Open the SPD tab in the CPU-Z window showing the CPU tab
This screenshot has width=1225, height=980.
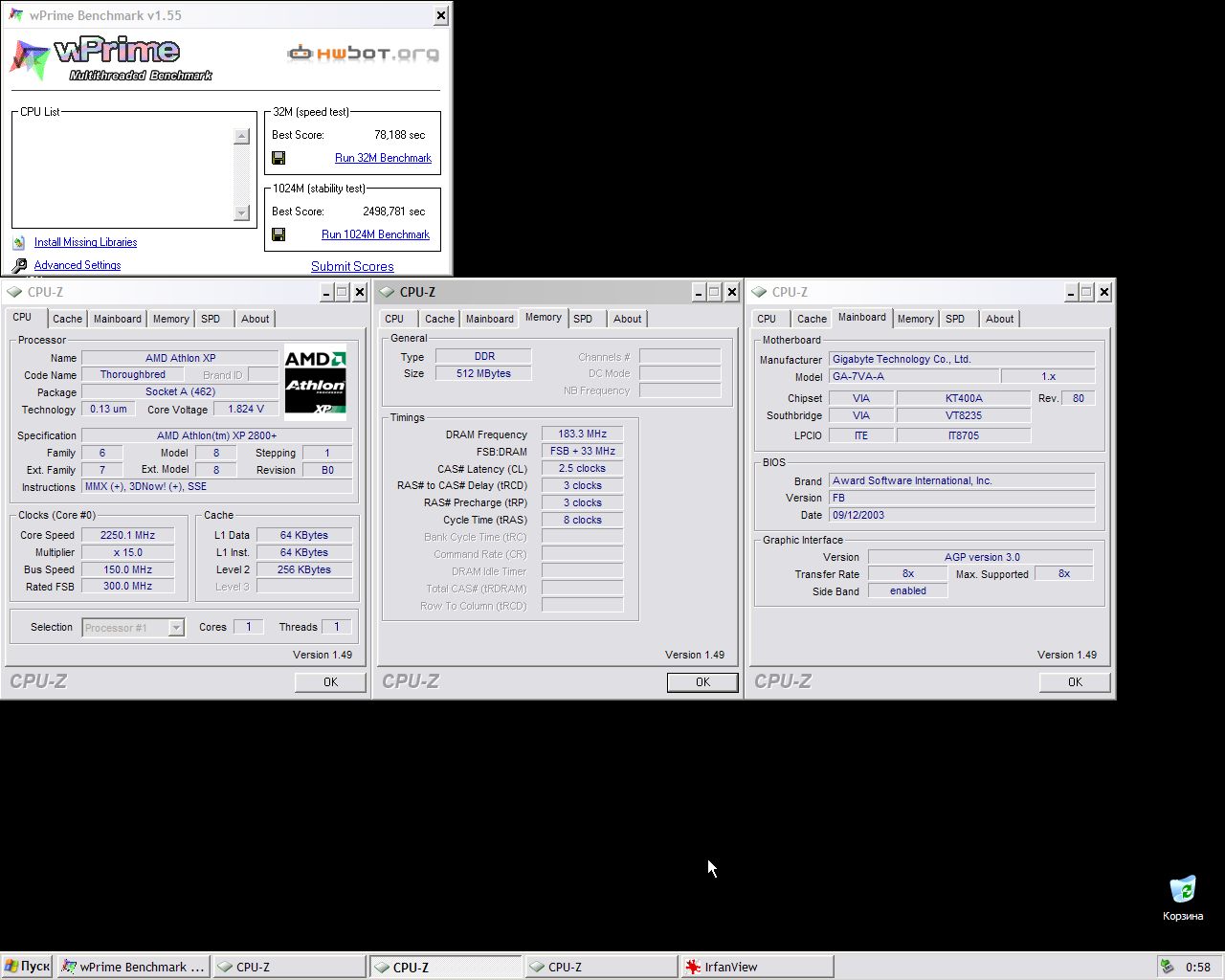tap(212, 319)
